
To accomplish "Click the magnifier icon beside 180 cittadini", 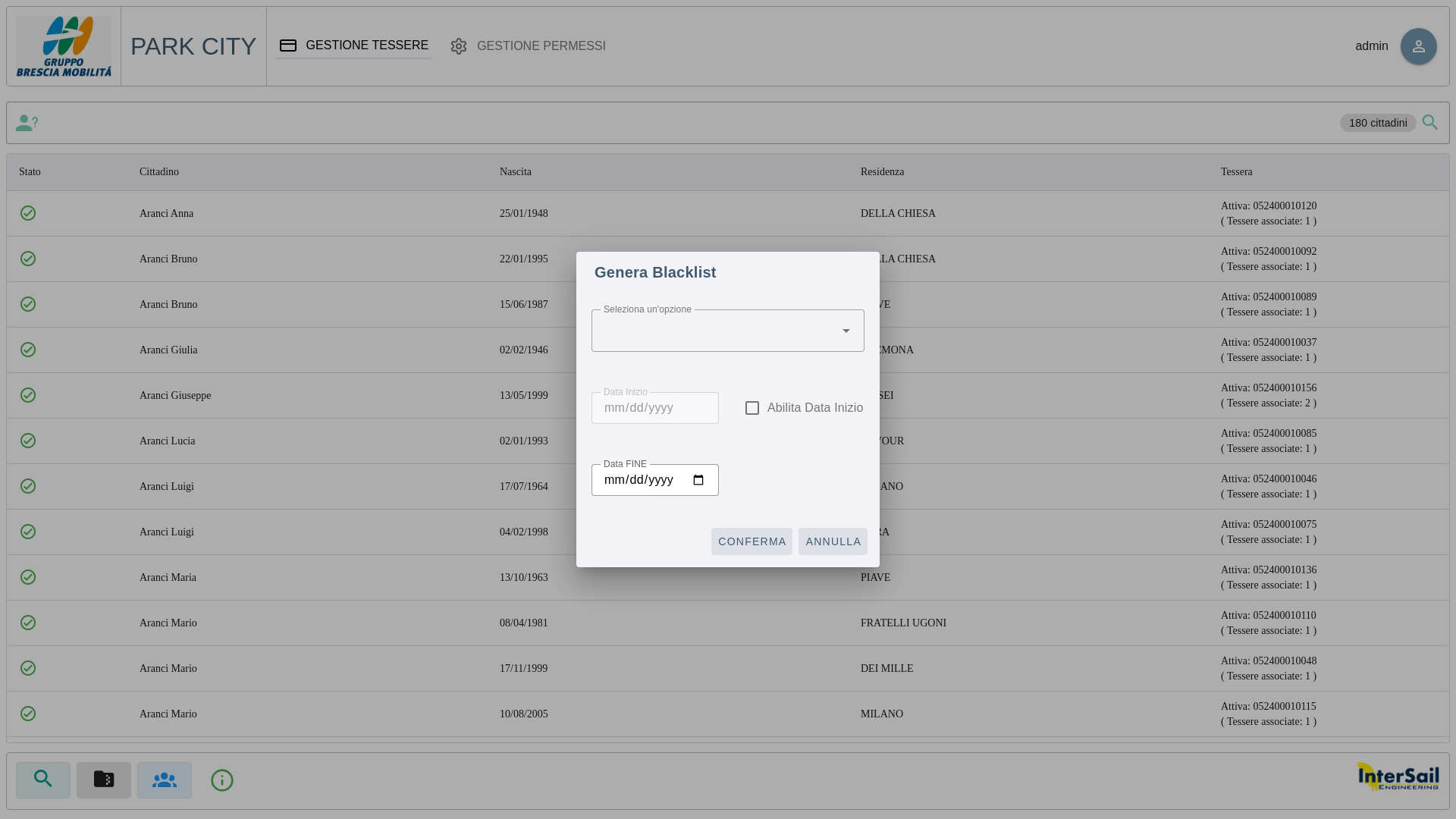I will point(1430,122).
